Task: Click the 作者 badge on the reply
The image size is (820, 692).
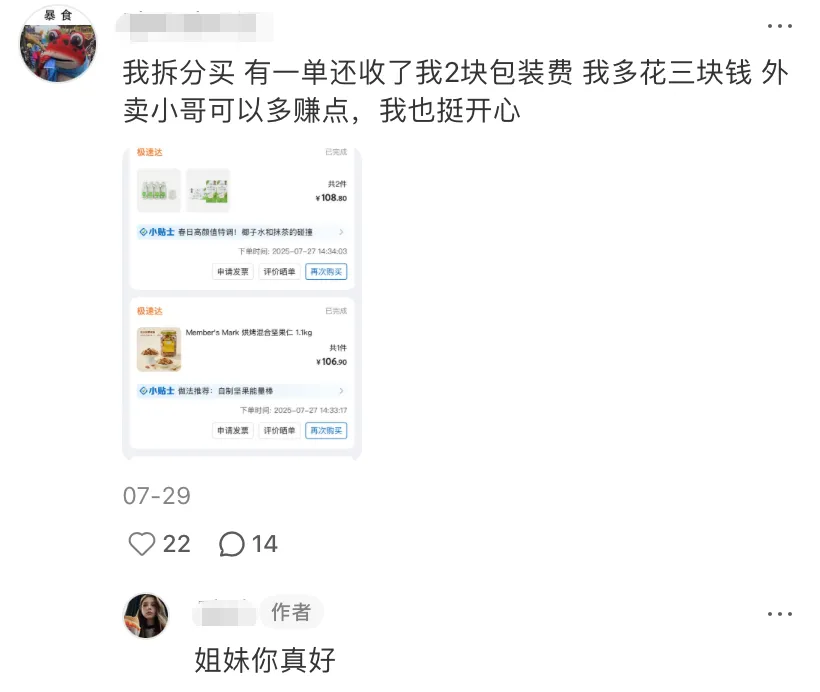Action: coord(291,612)
